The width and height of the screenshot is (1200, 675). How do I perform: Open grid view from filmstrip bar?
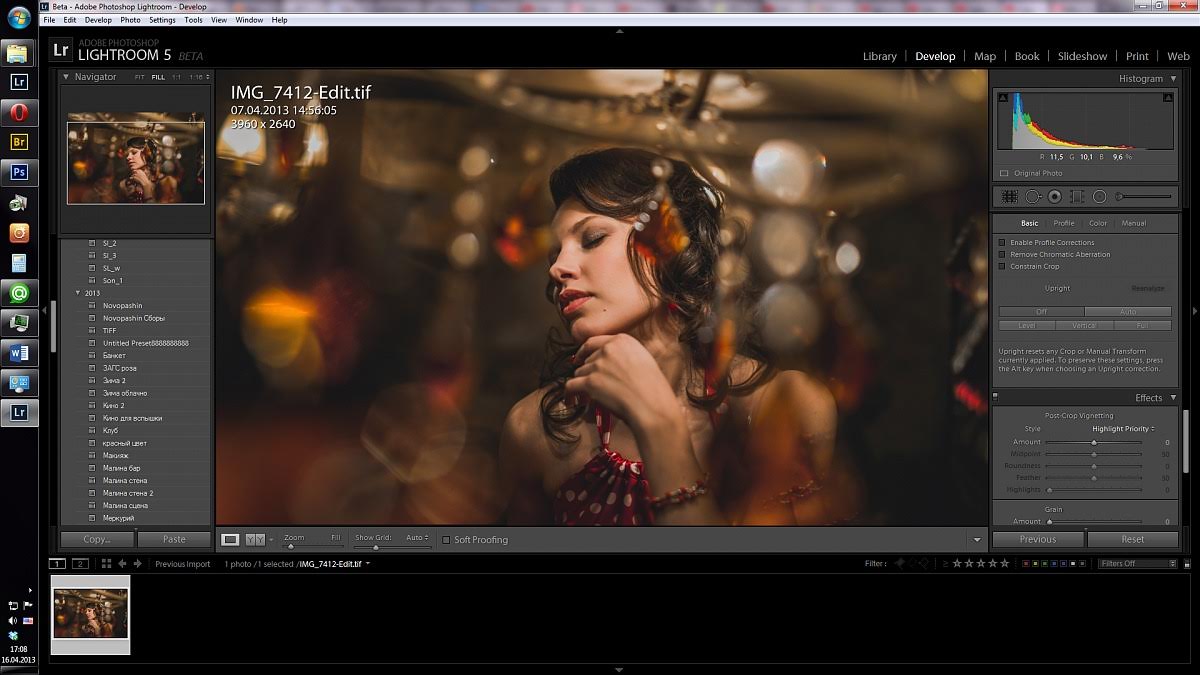click(x=106, y=564)
